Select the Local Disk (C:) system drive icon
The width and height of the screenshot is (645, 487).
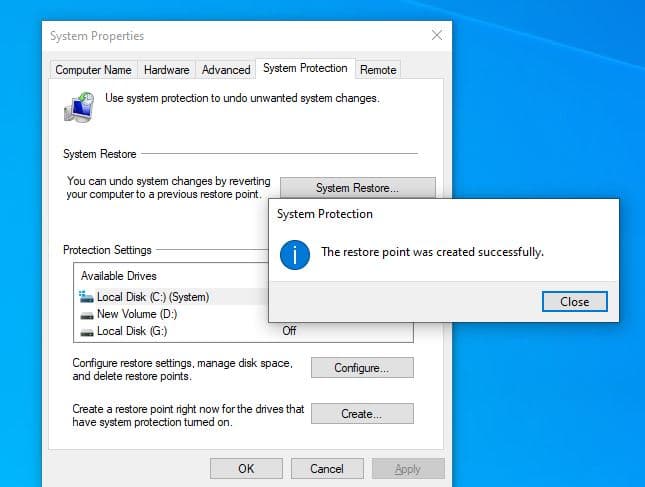pyautogui.click(x=86, y=297)
